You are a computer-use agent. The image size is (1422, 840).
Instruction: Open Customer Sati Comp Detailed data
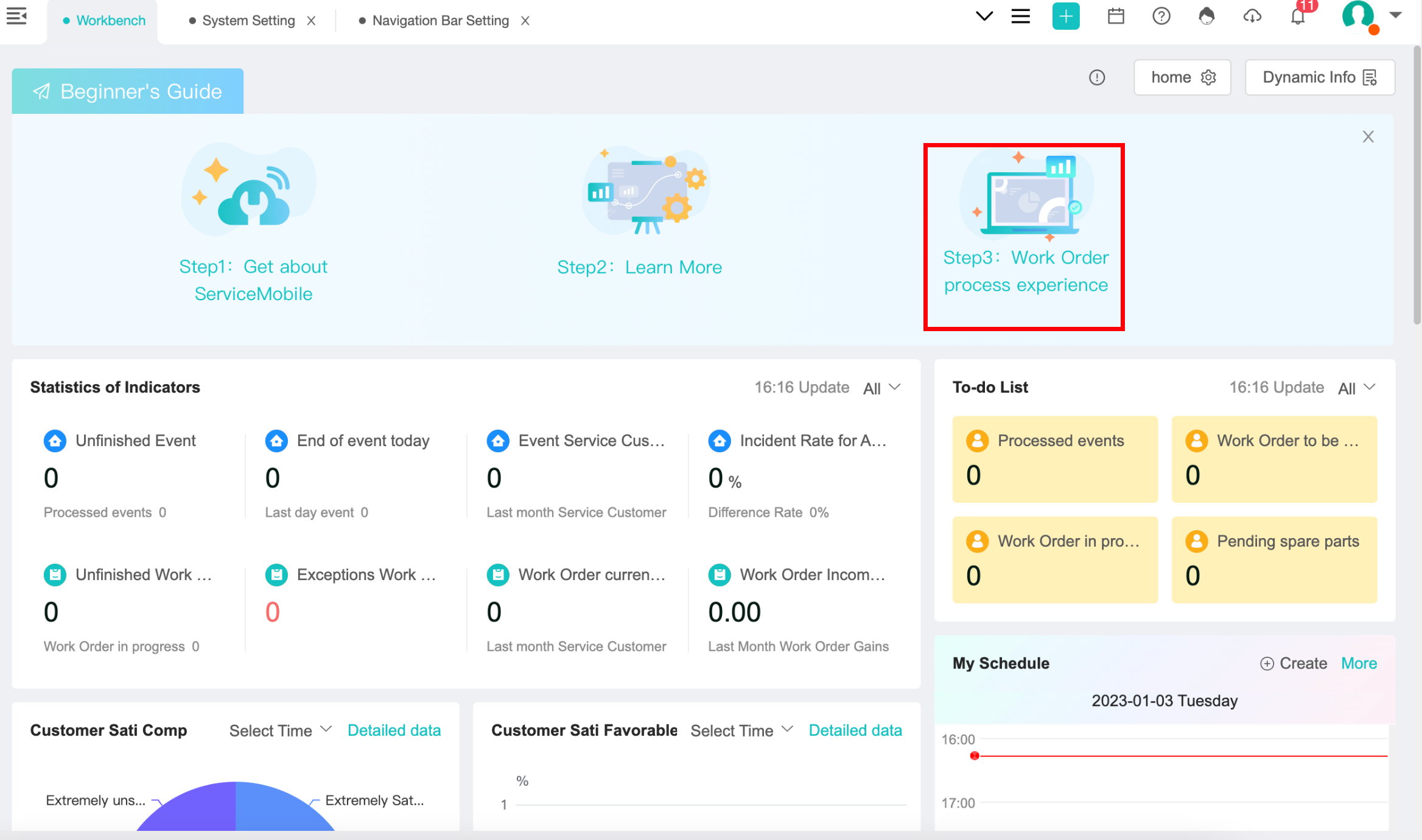394,730
